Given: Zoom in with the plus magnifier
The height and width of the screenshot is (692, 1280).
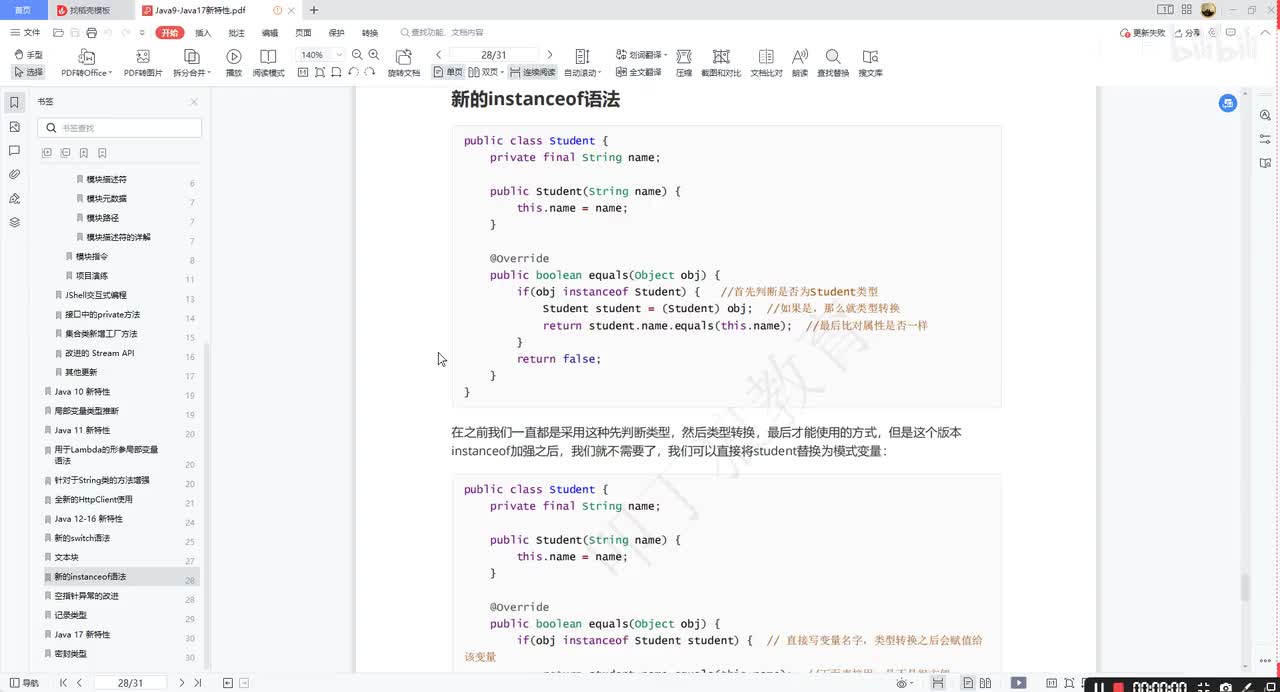Looking at the screenshot, I should [373, 55].
